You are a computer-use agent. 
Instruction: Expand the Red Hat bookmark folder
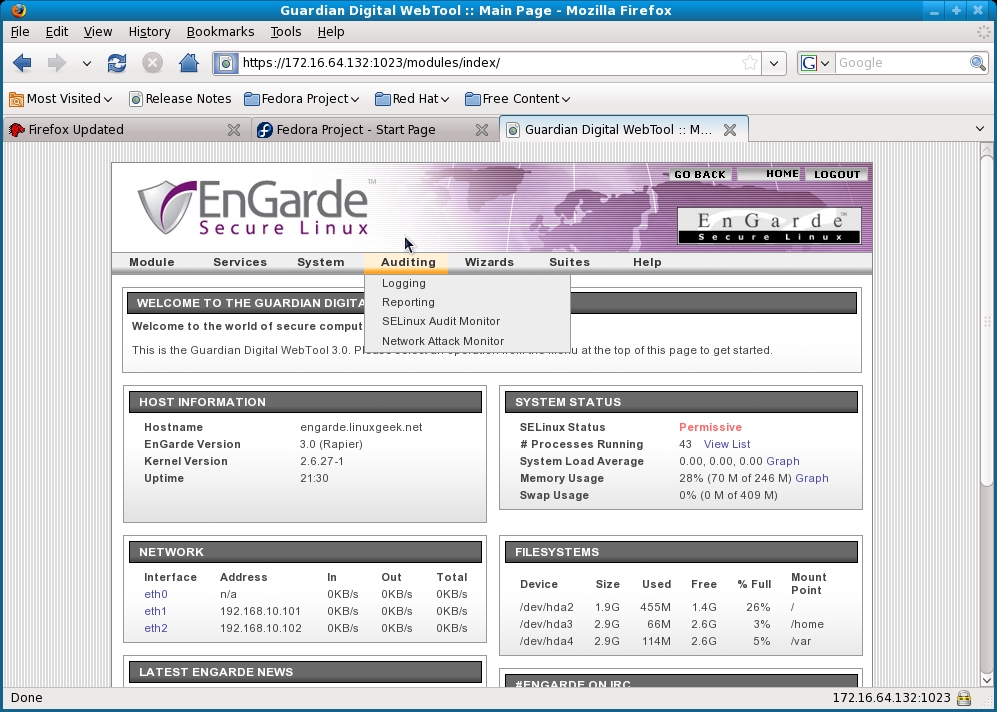412,99
